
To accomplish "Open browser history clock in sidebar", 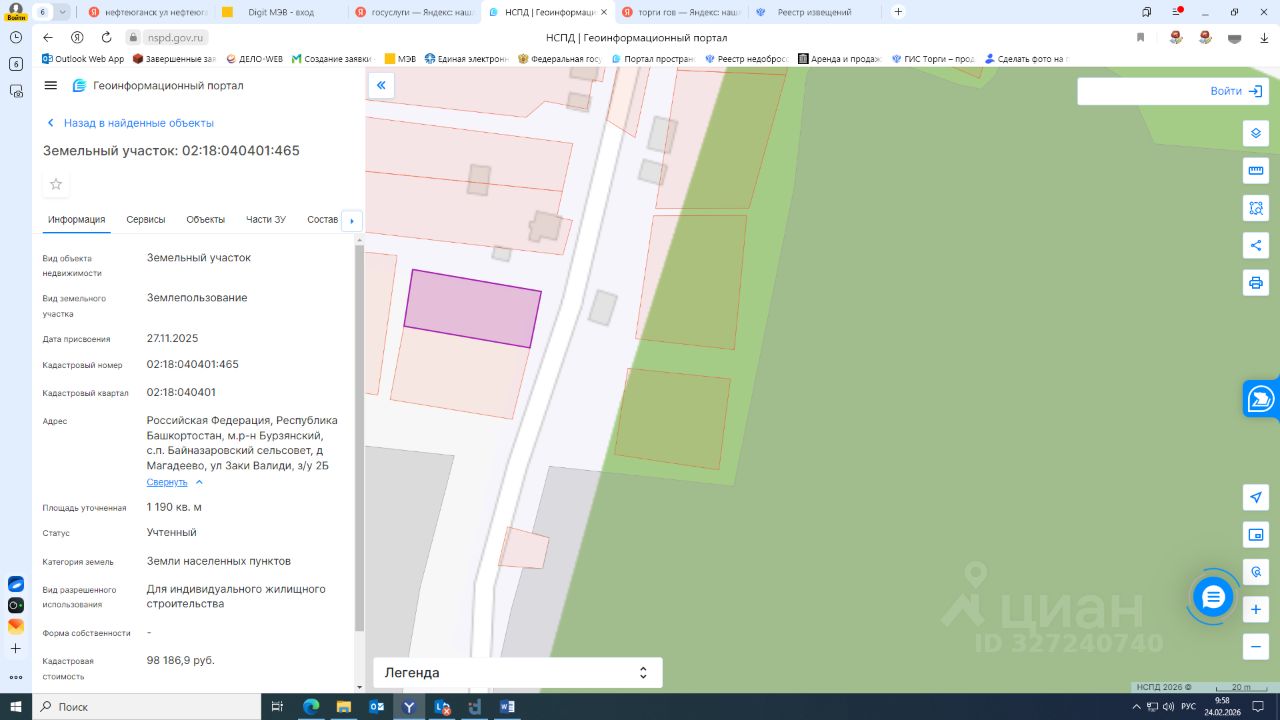I will (x=16, y=37).
